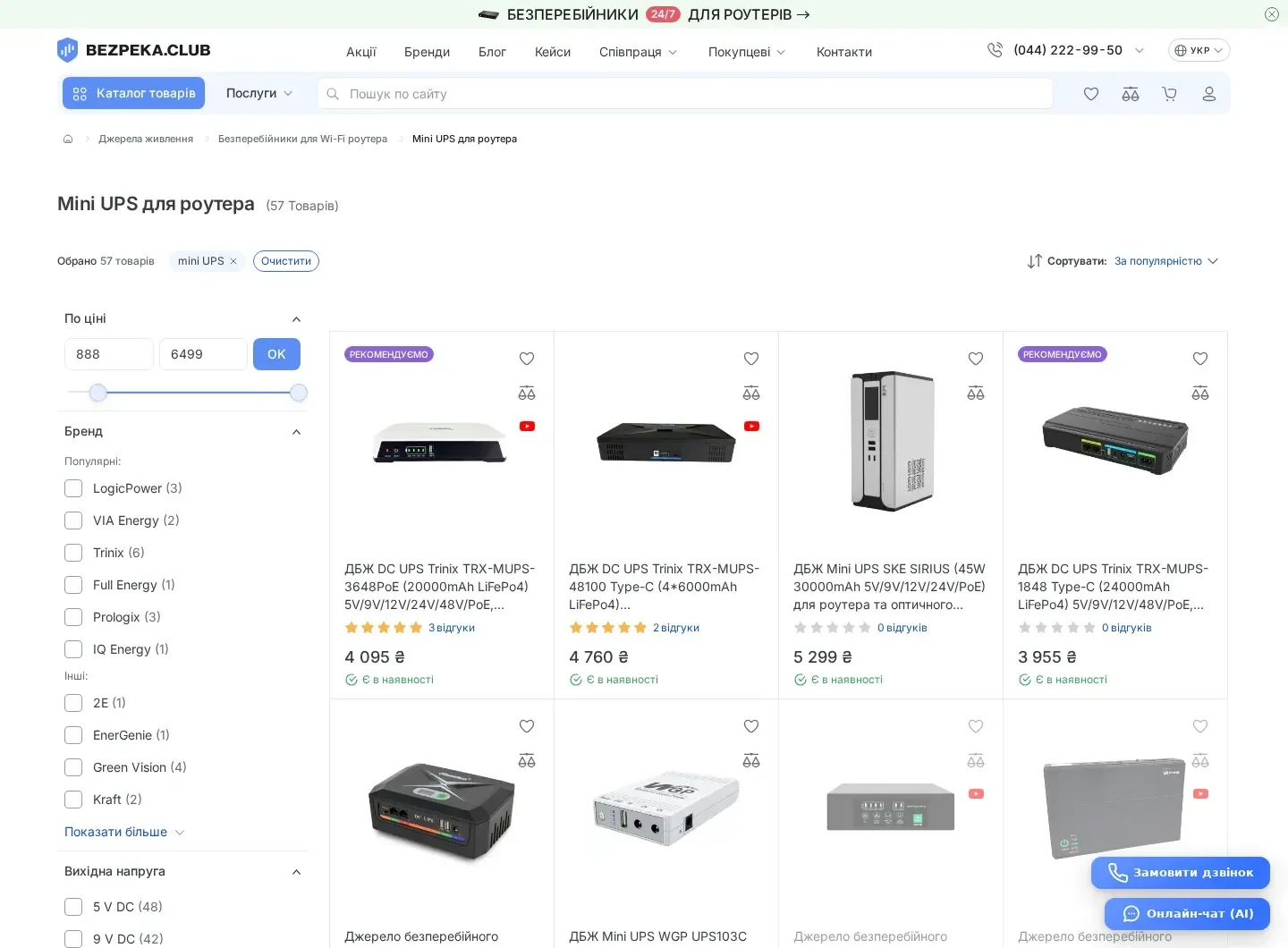Click the Каталог товарів button
This screenshot has width=1288, height=948.
coord(133,93)
